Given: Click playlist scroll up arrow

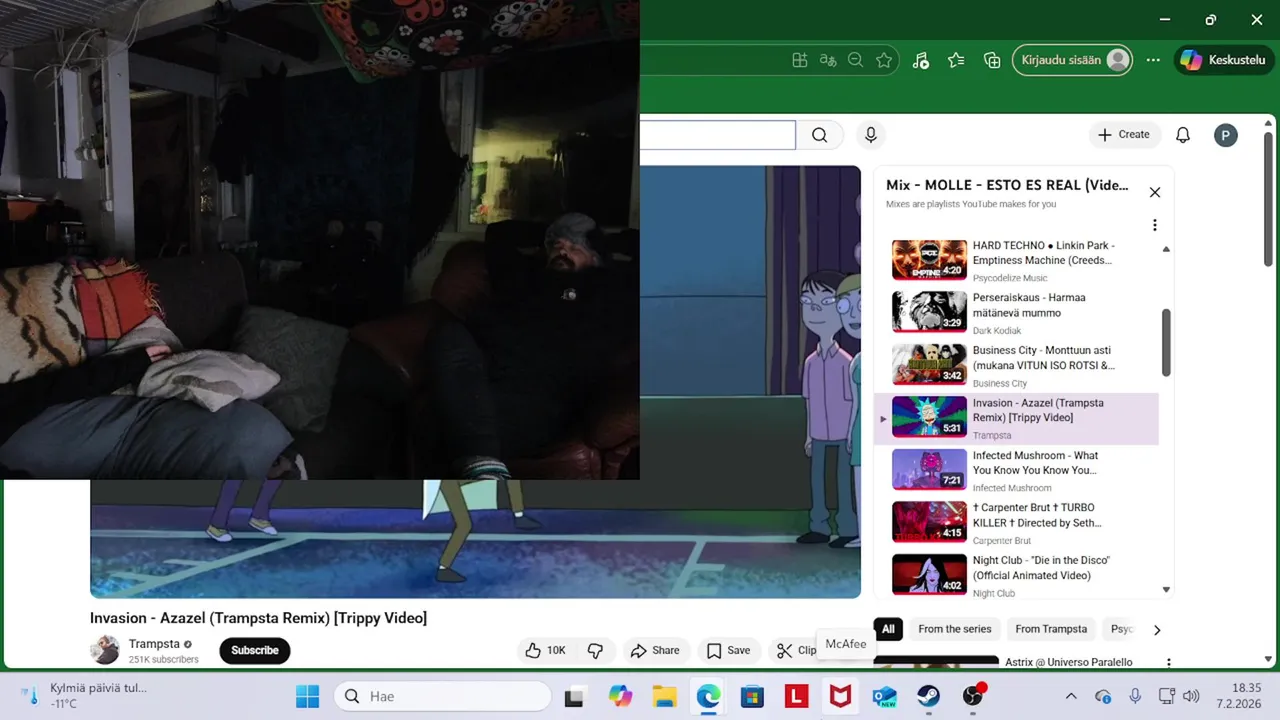Looking at the screenshot, I should pyautogui.click(x=1166, y=249).
